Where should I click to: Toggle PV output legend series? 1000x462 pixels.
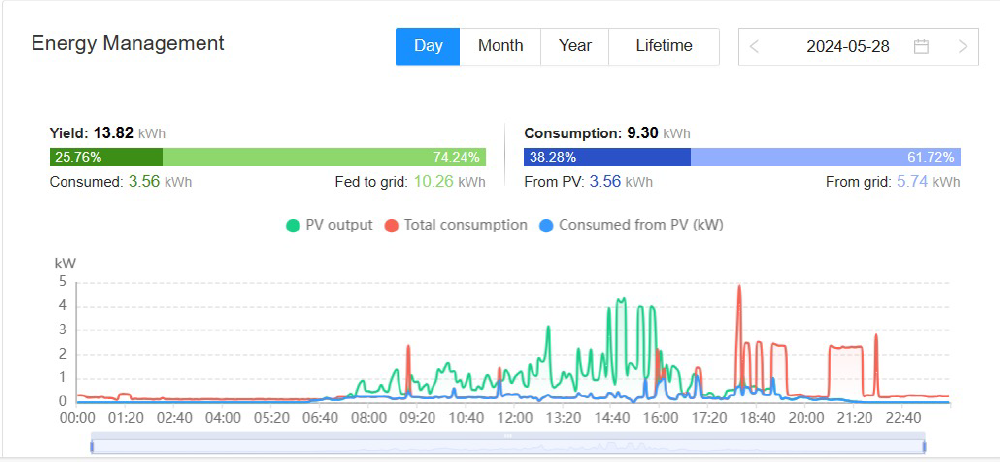click(x=338, y=225)
